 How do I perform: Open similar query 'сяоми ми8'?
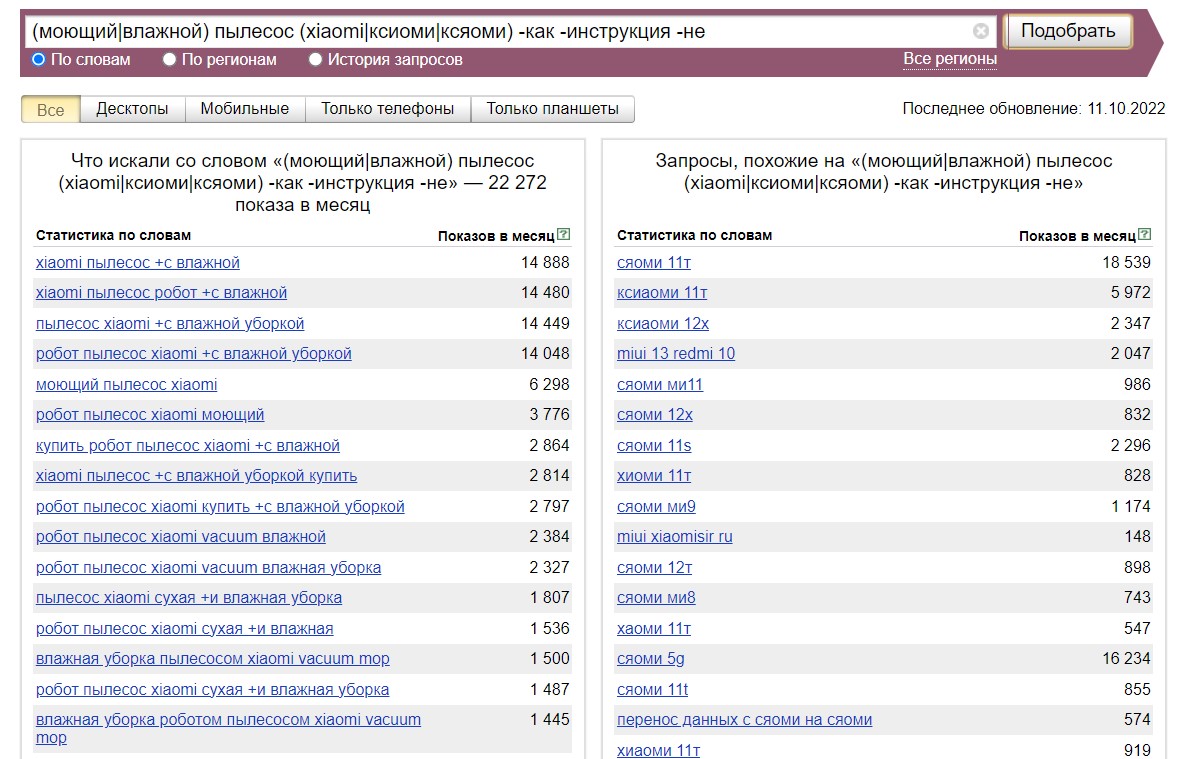point(656,598)
